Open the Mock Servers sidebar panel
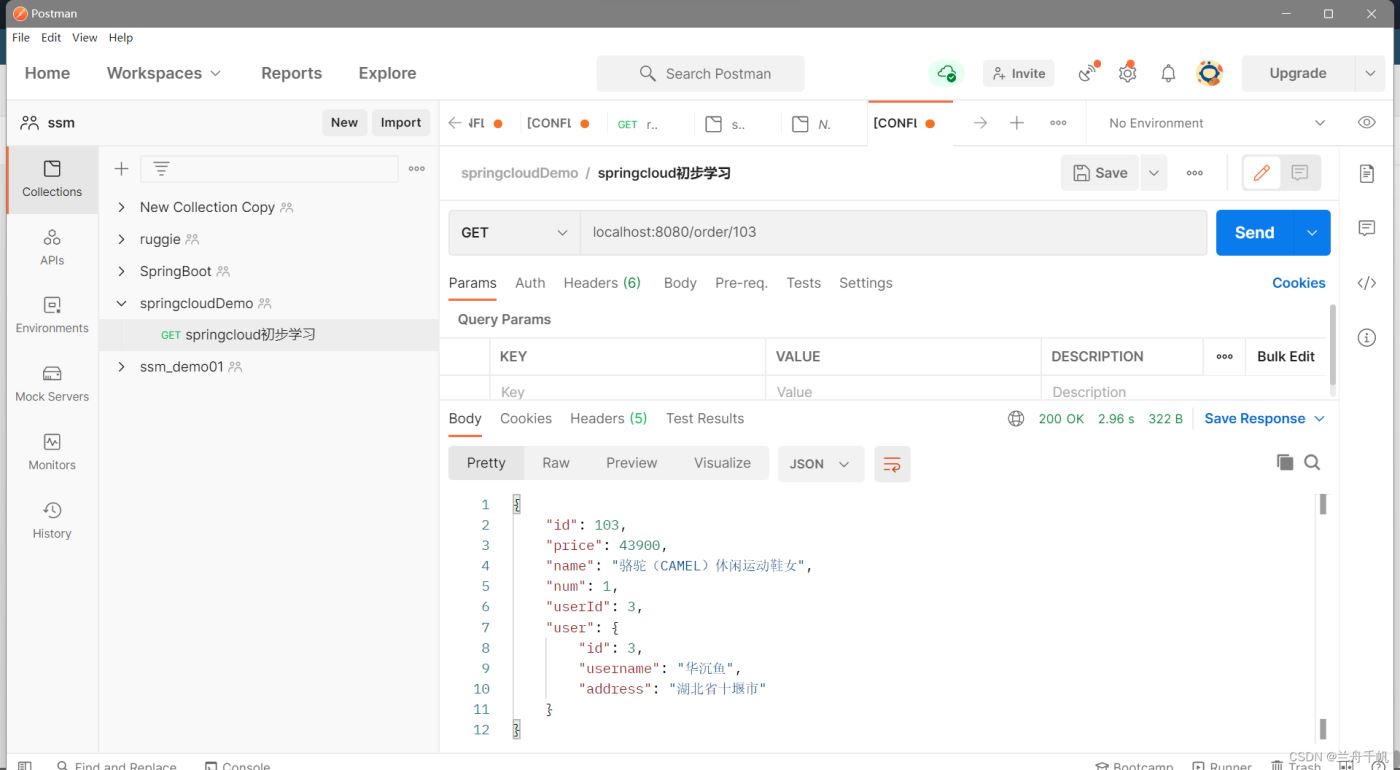This screenshot has height=770, width=1400. tap(52, 384)
